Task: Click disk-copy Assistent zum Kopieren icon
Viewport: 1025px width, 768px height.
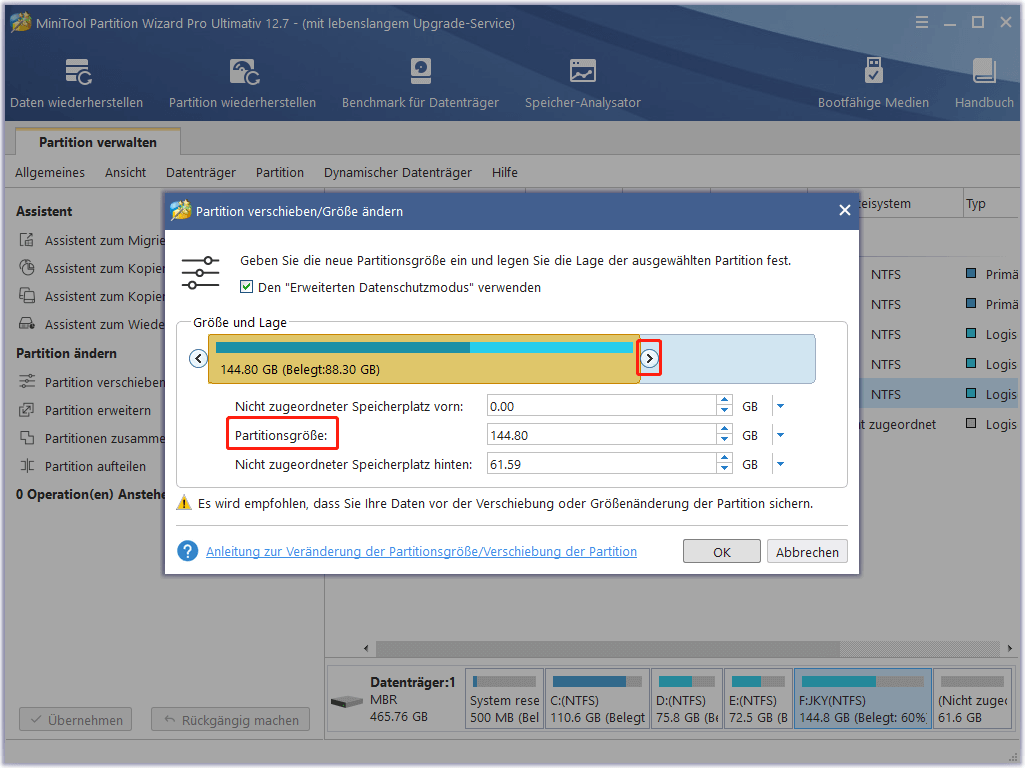Action: tap(27, 295)
